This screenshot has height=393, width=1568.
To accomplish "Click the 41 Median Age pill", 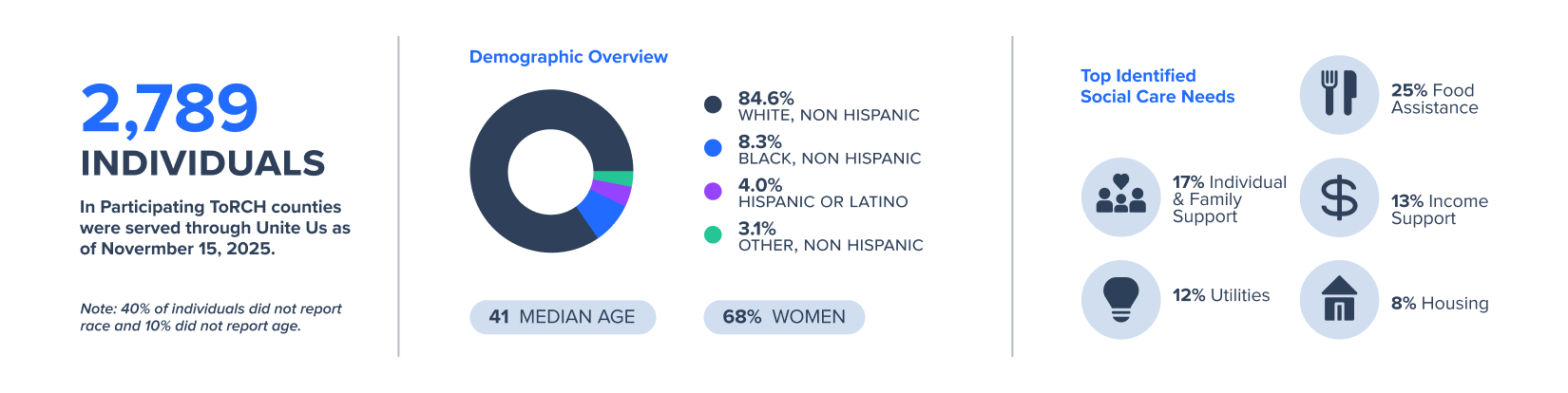I will point(563,317).
